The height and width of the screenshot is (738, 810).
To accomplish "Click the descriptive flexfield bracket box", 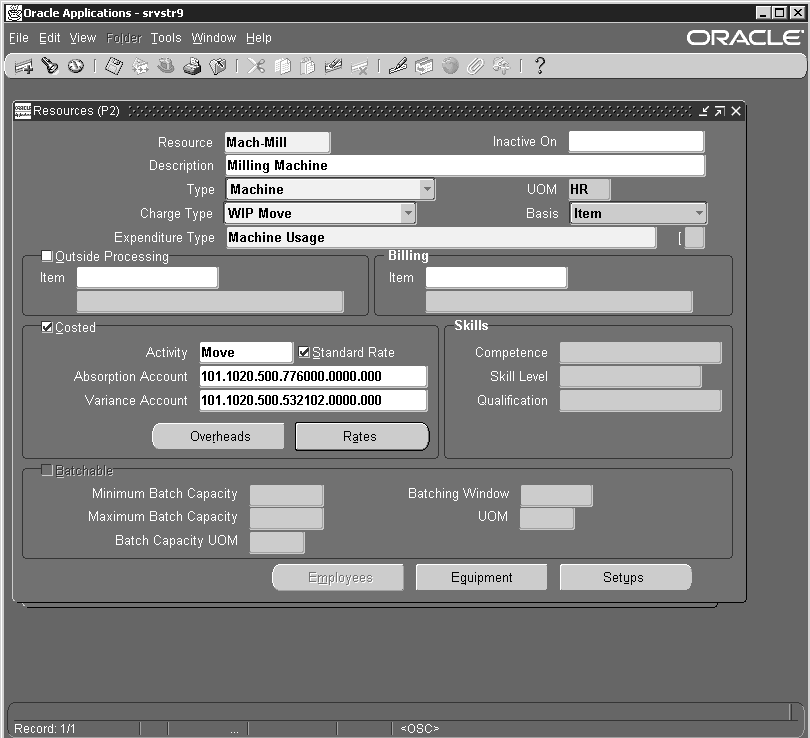I will pos(694,238).
